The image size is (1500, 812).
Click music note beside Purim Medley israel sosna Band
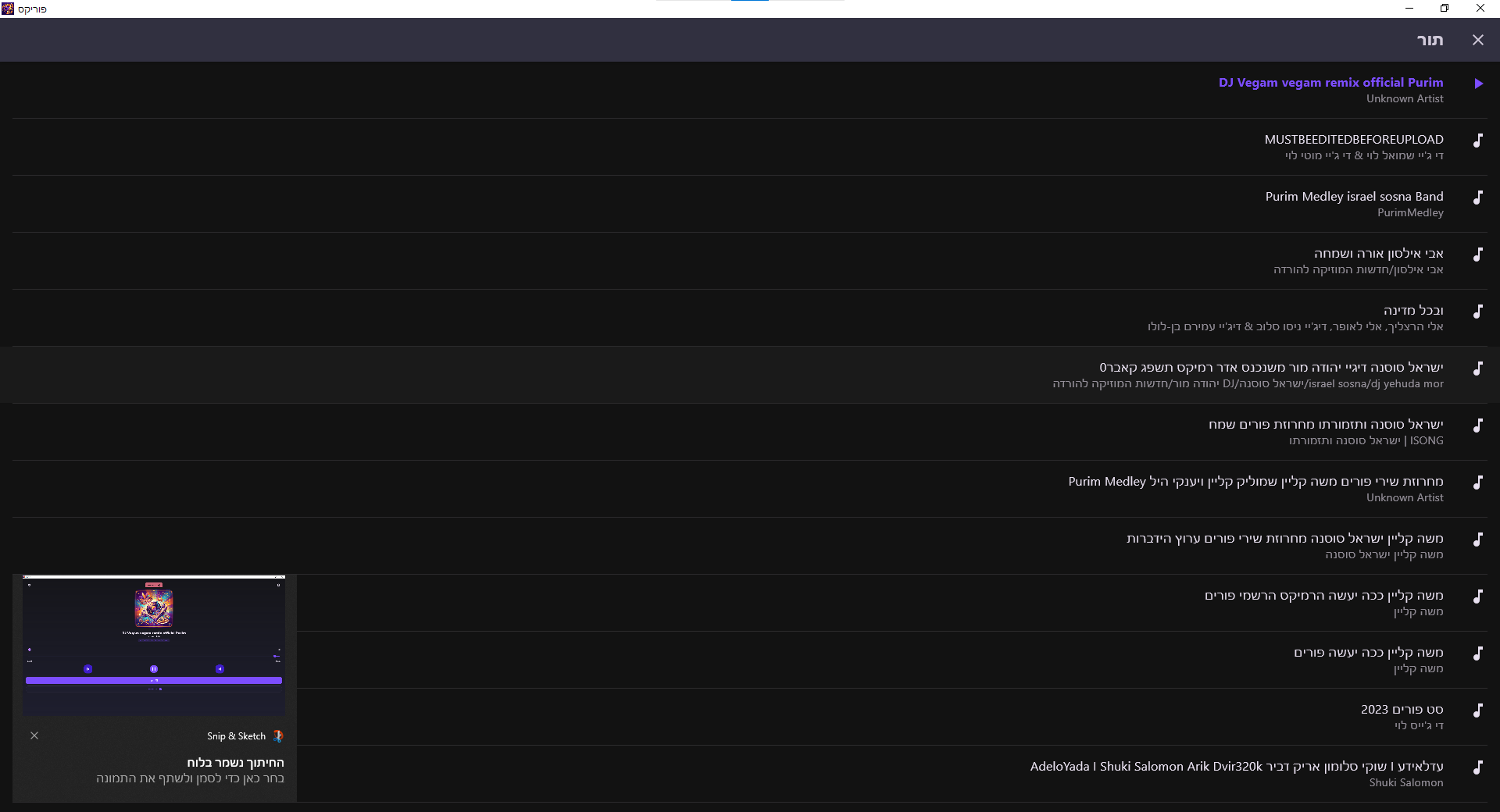click(x=1478, y=198)
